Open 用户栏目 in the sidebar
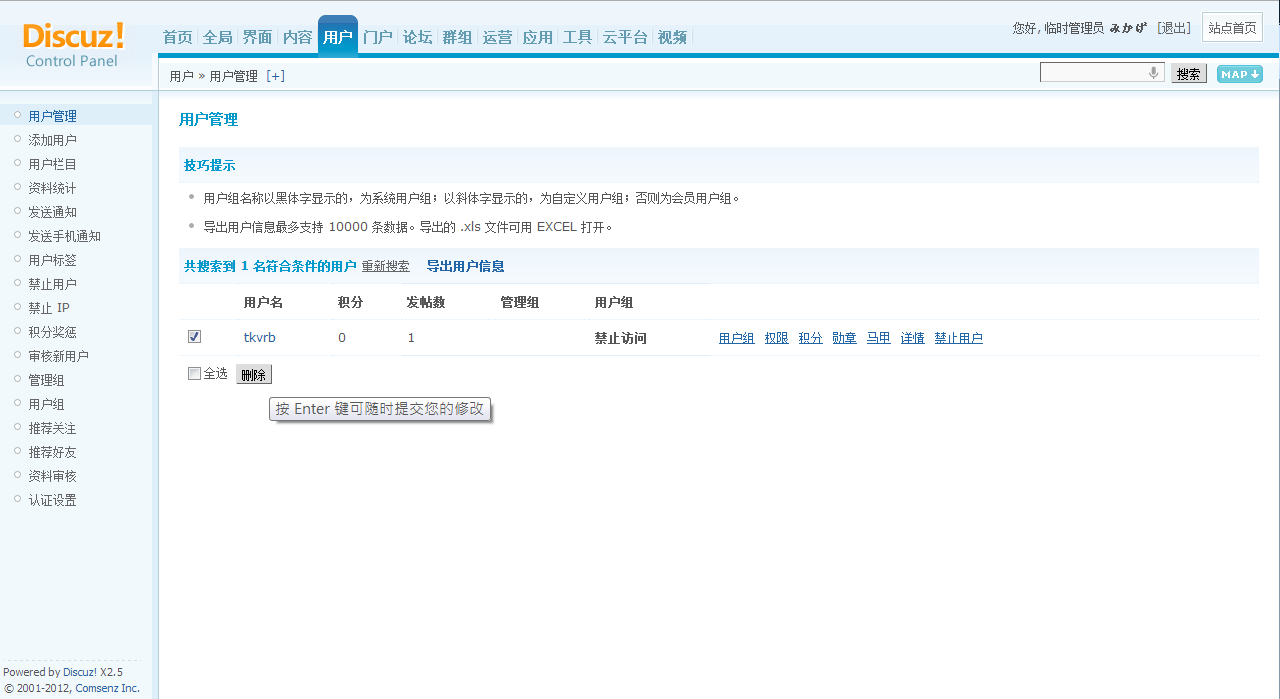The height and width of the screenshot is (699, 1280). tap(52, 164)
